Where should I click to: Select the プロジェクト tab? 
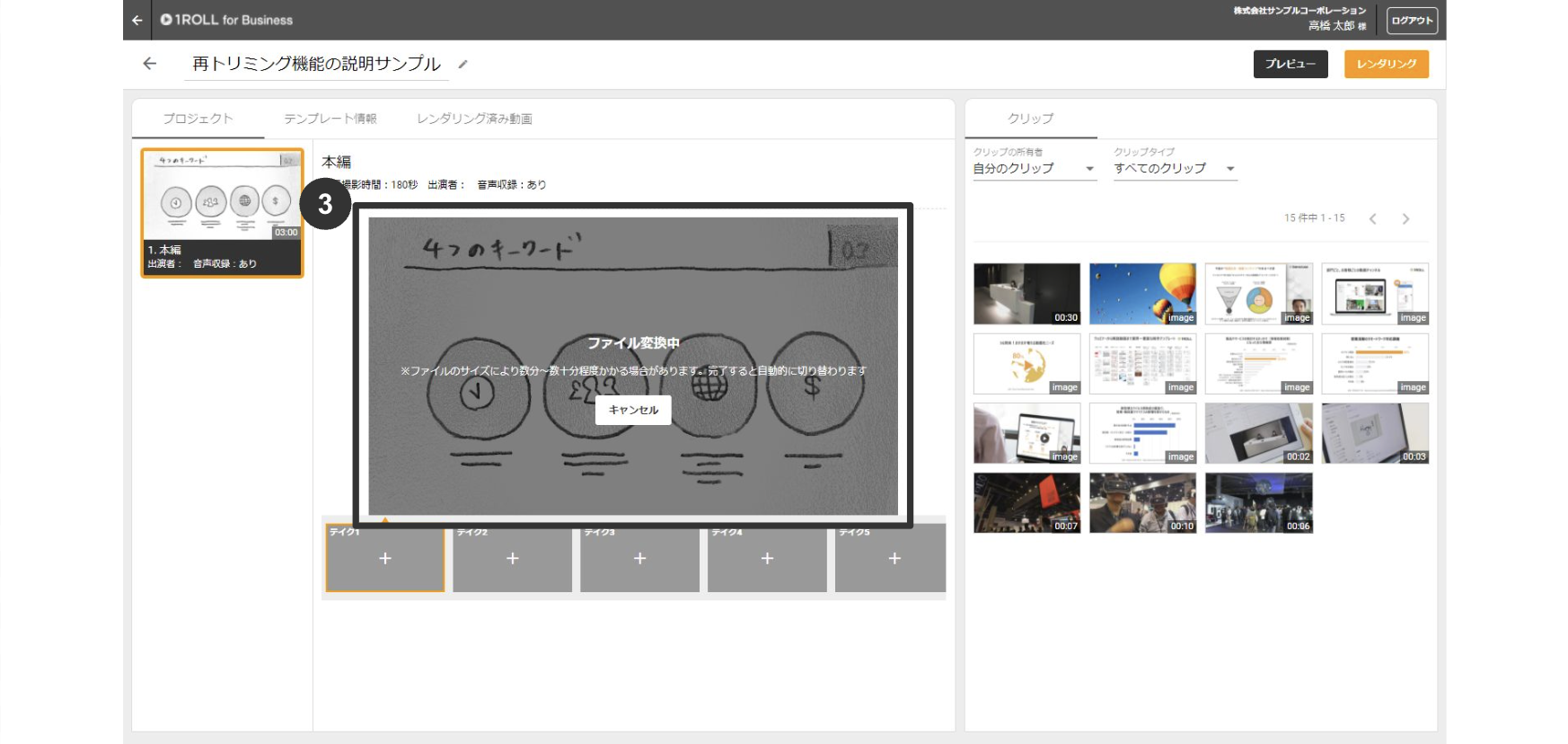(198, 119)
